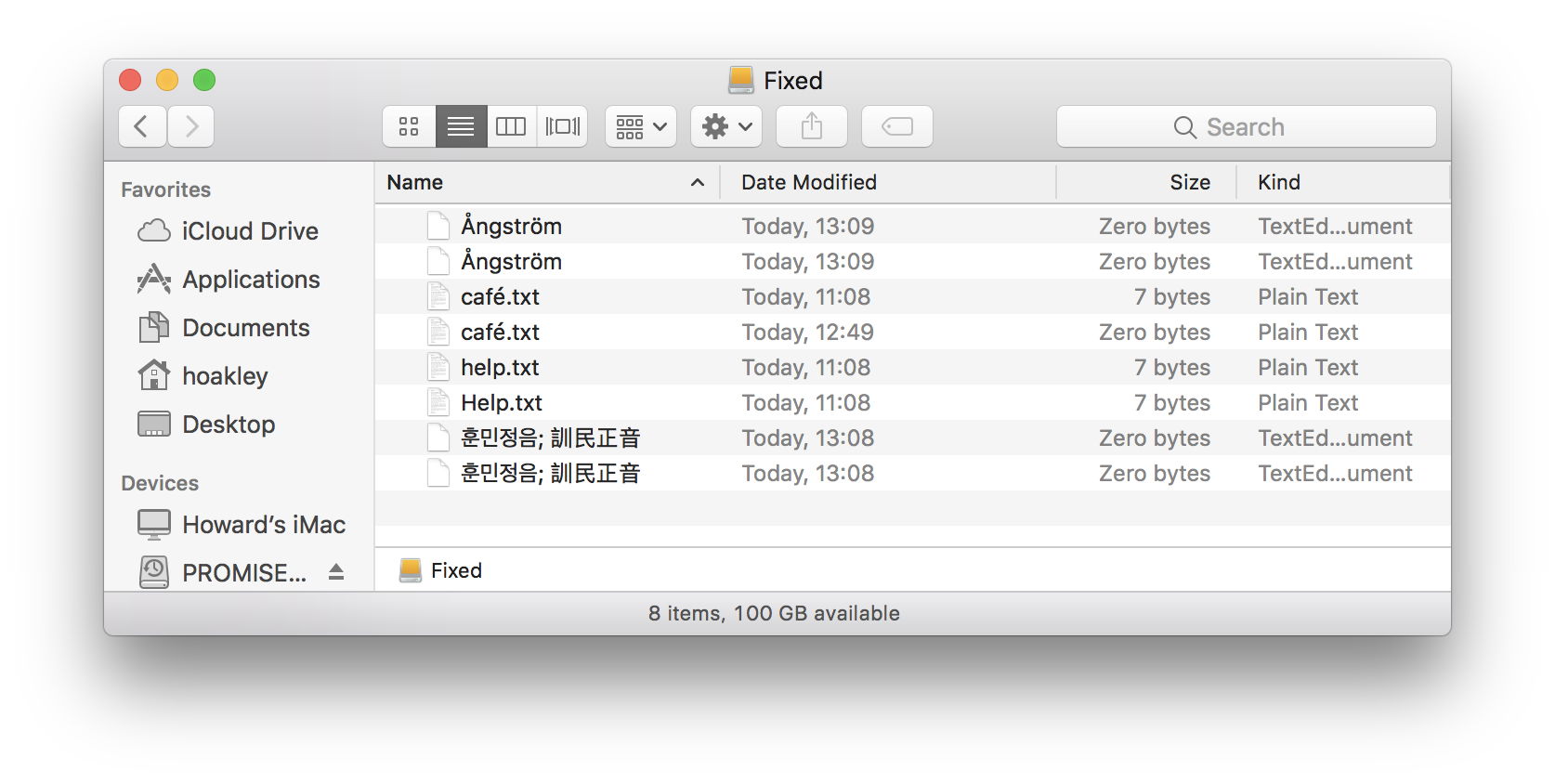Switch to Cover Flow view

pyautogui.click(x=562, y=126)
